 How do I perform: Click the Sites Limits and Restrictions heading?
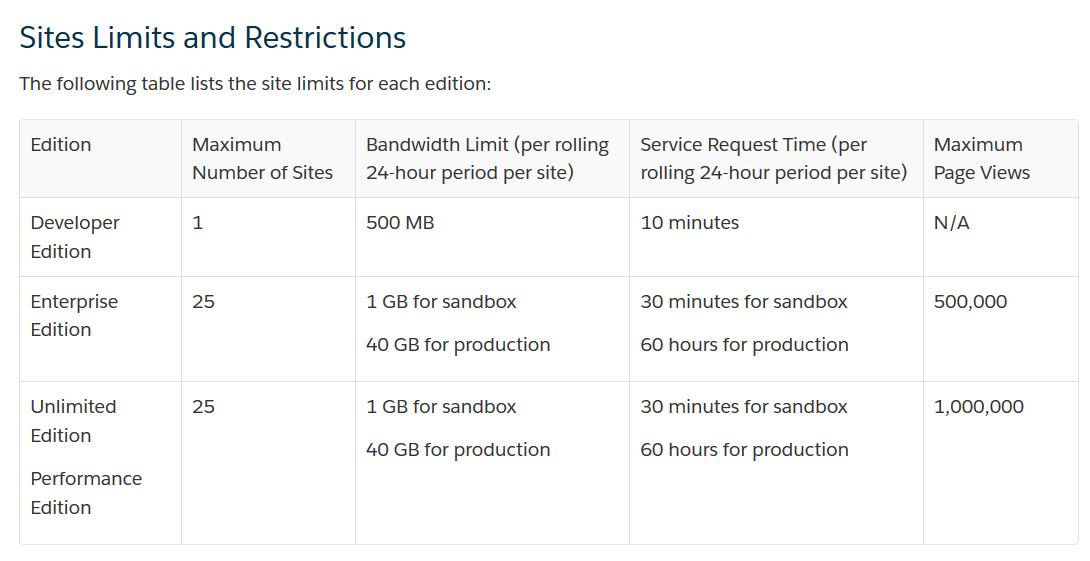tap(212, 38)
